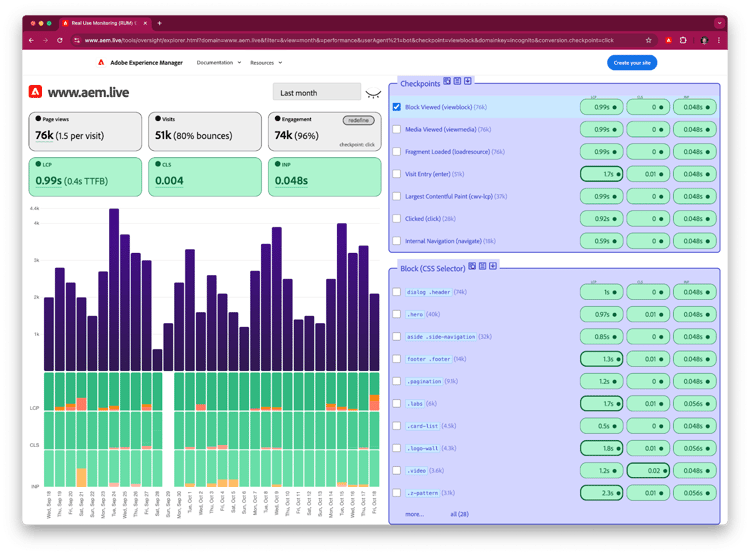Uncheck the Block Viewed (viewblock) checkbox
The image size is (750, 554).
pos(397,107)
